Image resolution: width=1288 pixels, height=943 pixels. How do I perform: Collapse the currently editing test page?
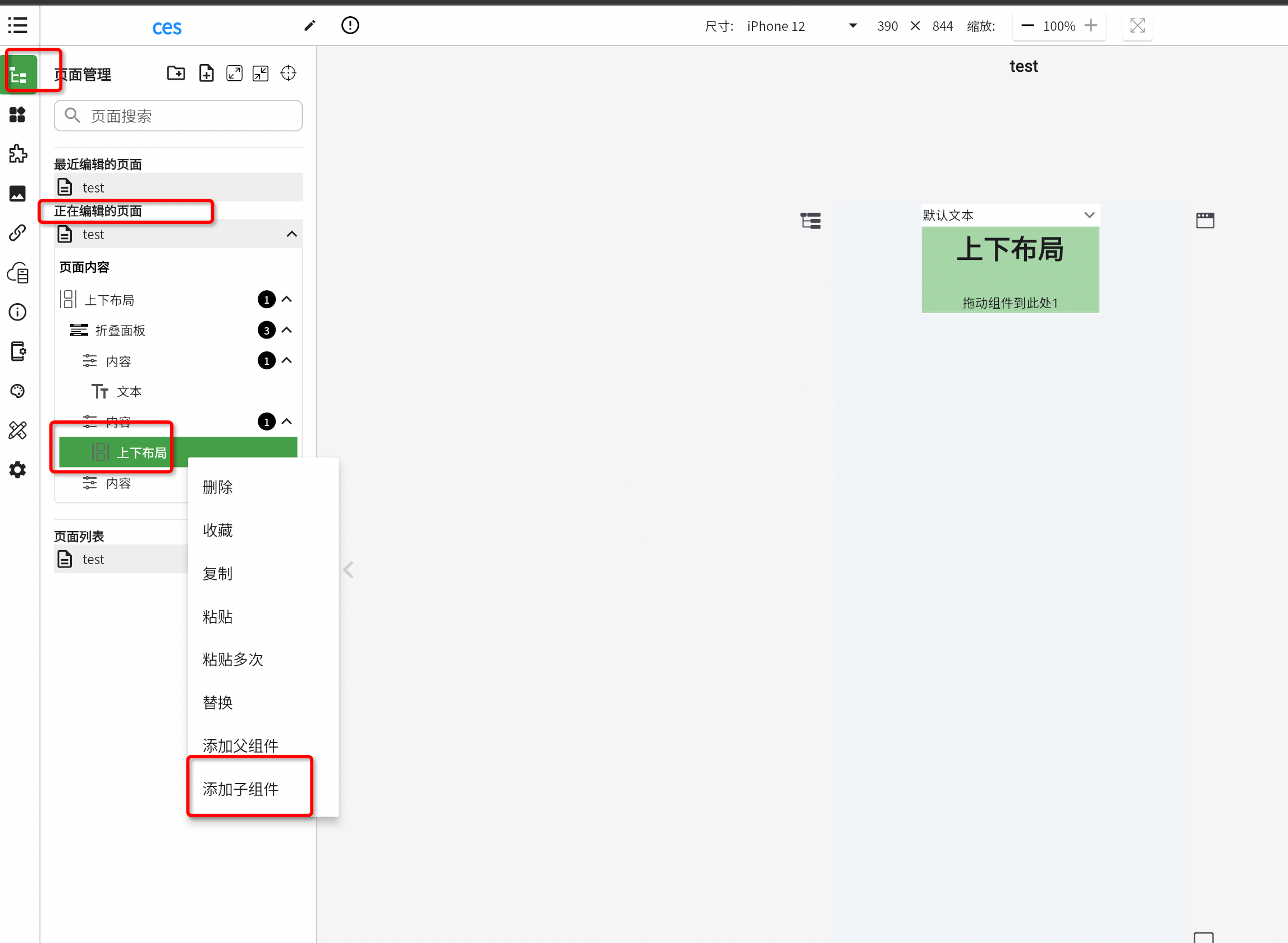coord(292,234)
